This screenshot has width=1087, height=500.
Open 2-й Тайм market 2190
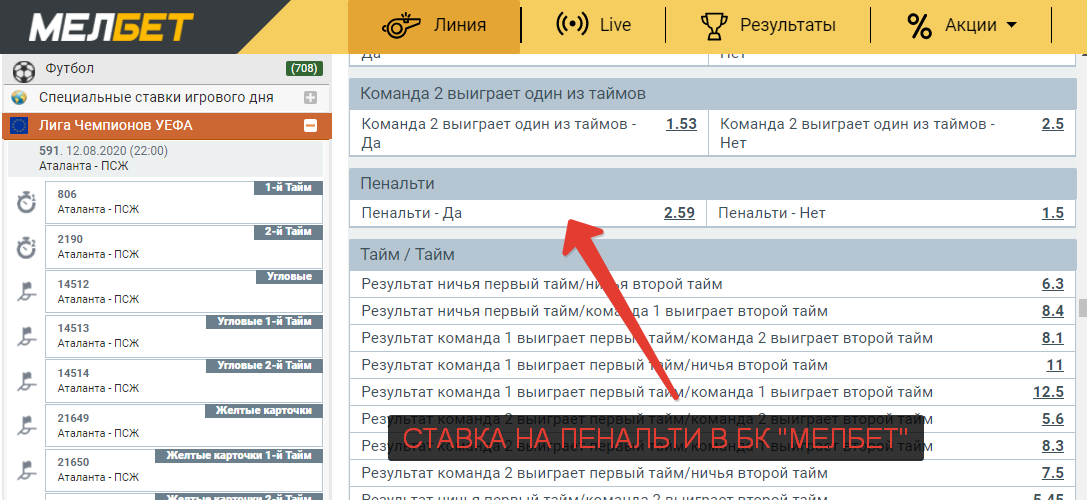[x=184, y=246]
